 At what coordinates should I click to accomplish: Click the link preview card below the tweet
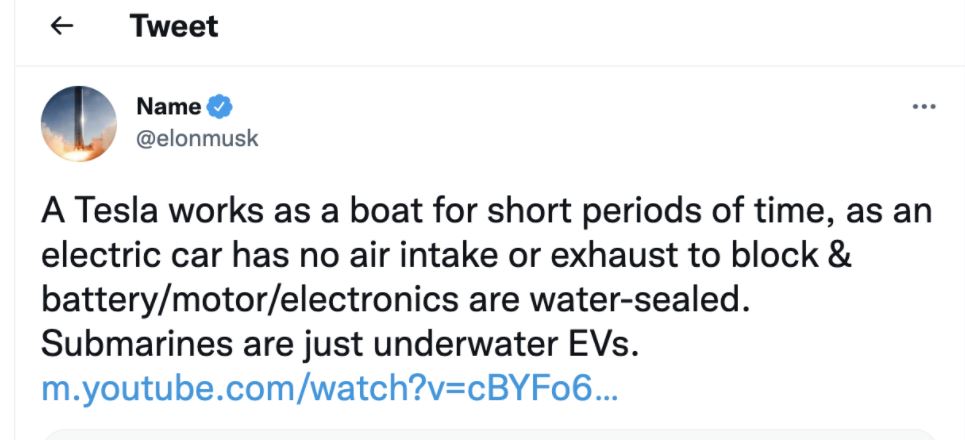[x=490, y=433]
